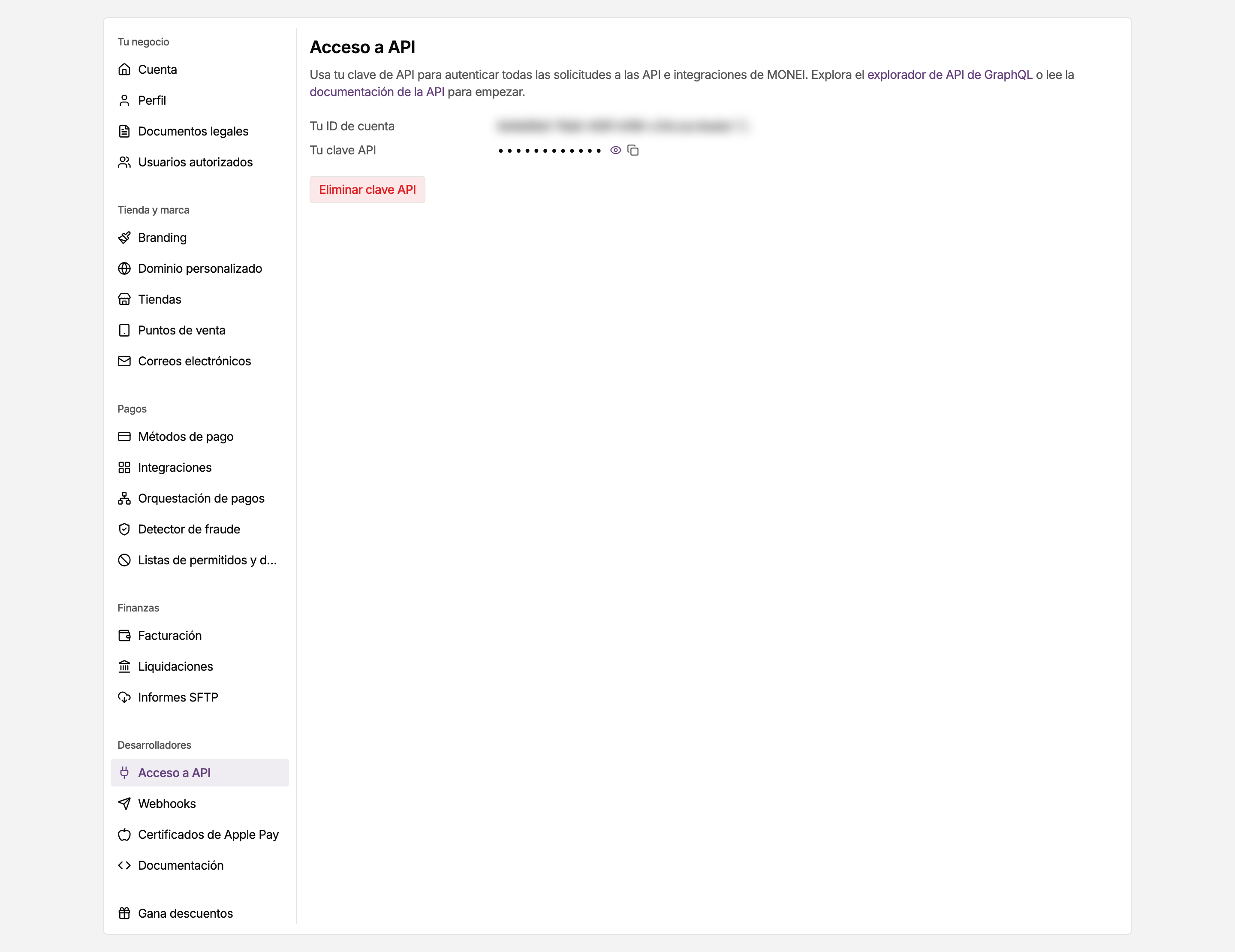
Task: Go to Facturación page
Action: [x=199, y=636]
